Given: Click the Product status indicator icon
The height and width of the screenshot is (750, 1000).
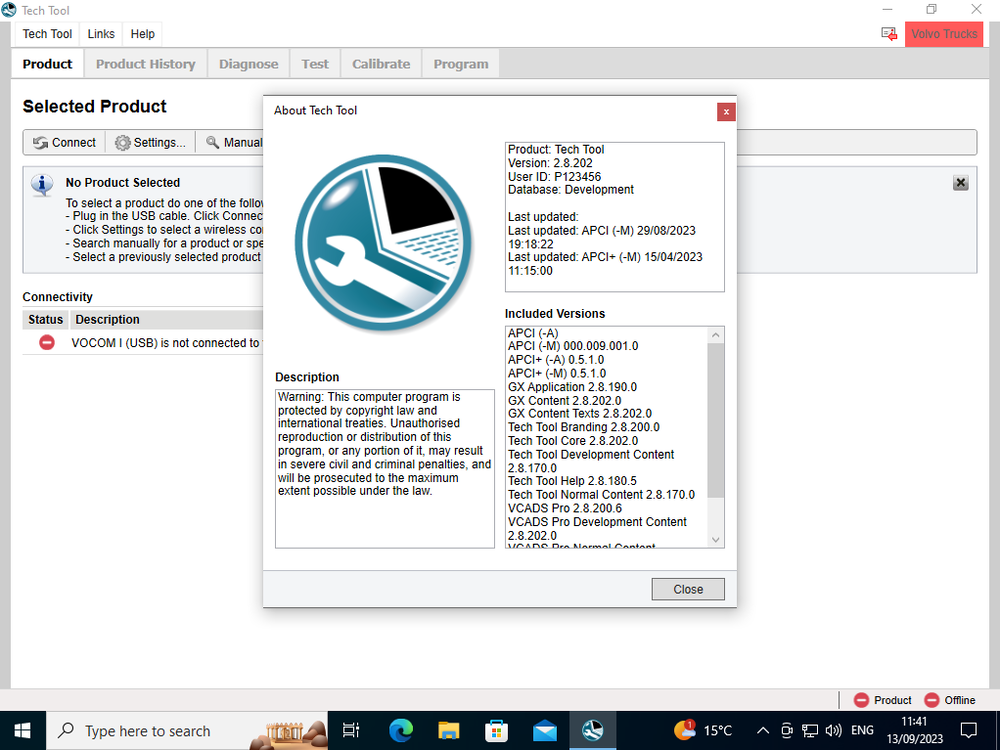Looking at the screenshot, I should point(861,700).
